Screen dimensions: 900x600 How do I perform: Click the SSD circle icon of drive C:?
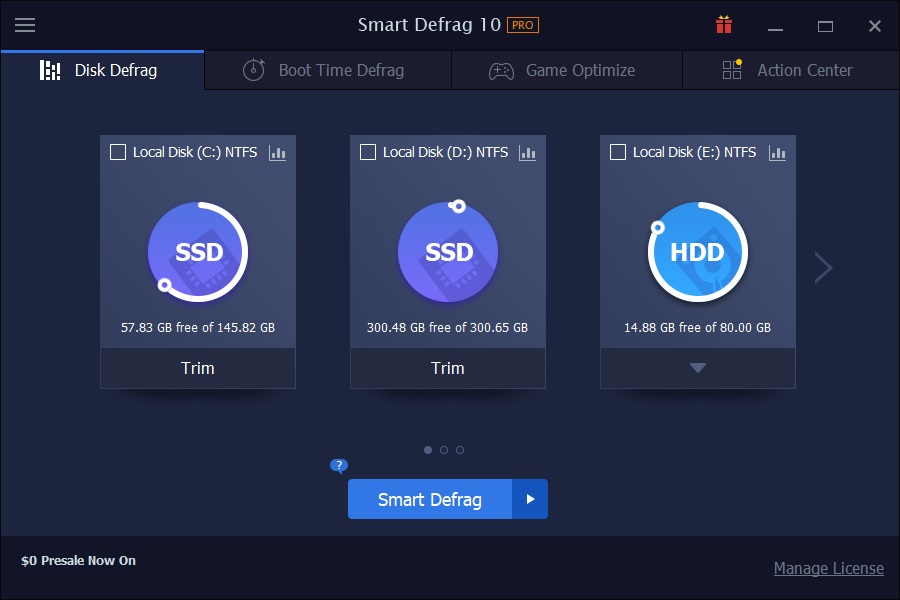click(198, 251)
